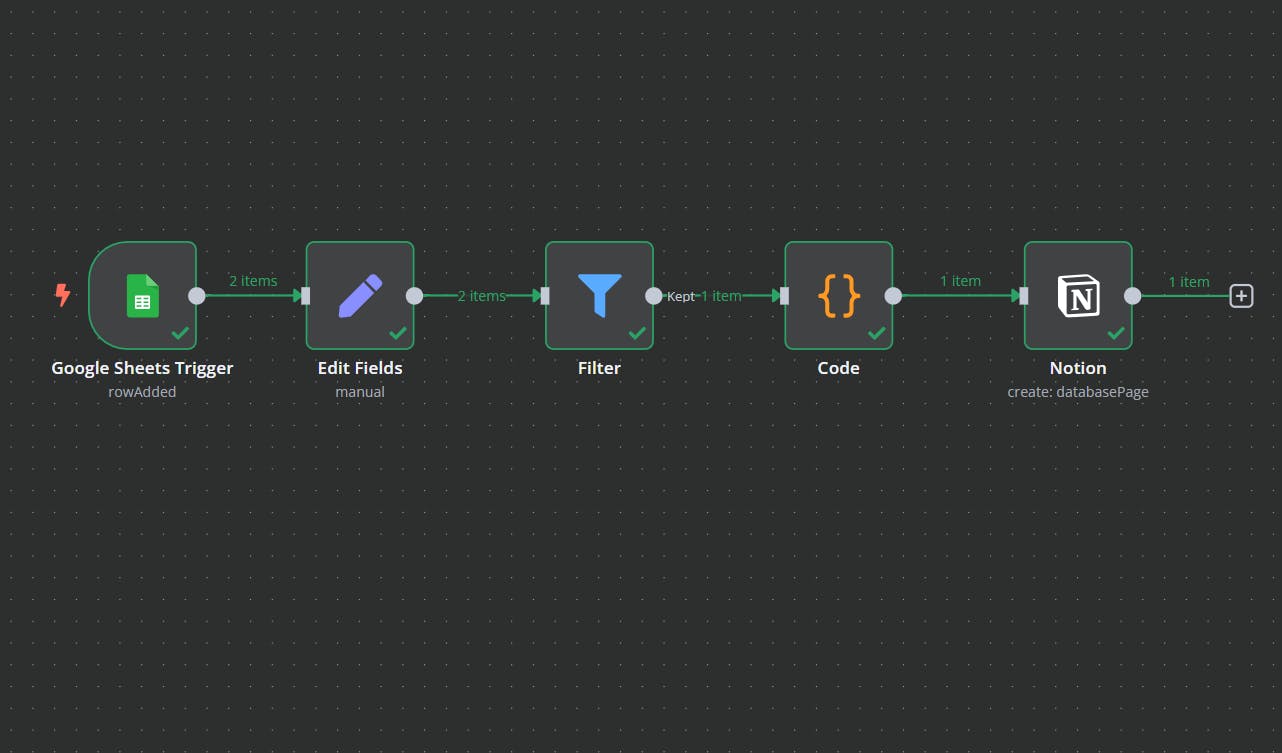Image resolution: width=1282 pixels, height=753 pixels.
Task: Click the Edit Fields output connector dot
Action: pyautogui.click(x=414, y=295)
